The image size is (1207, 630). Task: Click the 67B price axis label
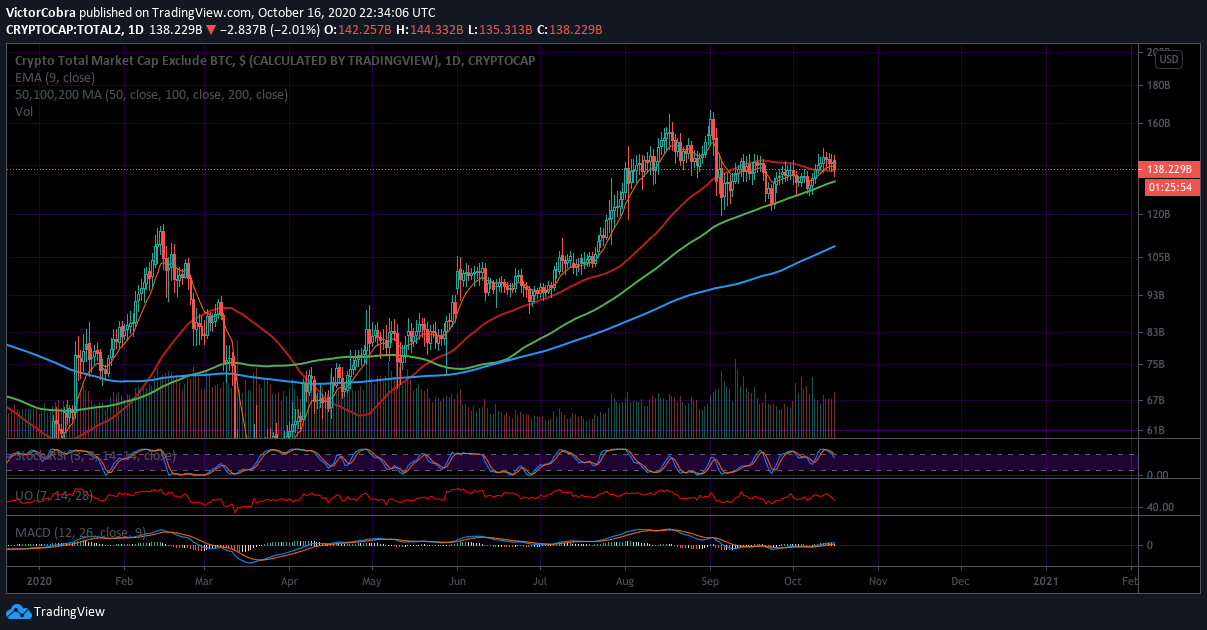(1155, 401)
